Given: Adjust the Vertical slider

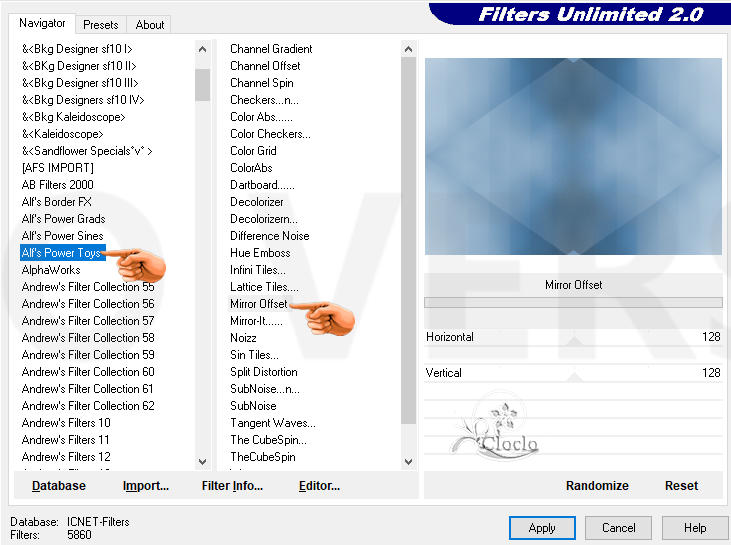Looking at the screenshot, I should point(573,373).
